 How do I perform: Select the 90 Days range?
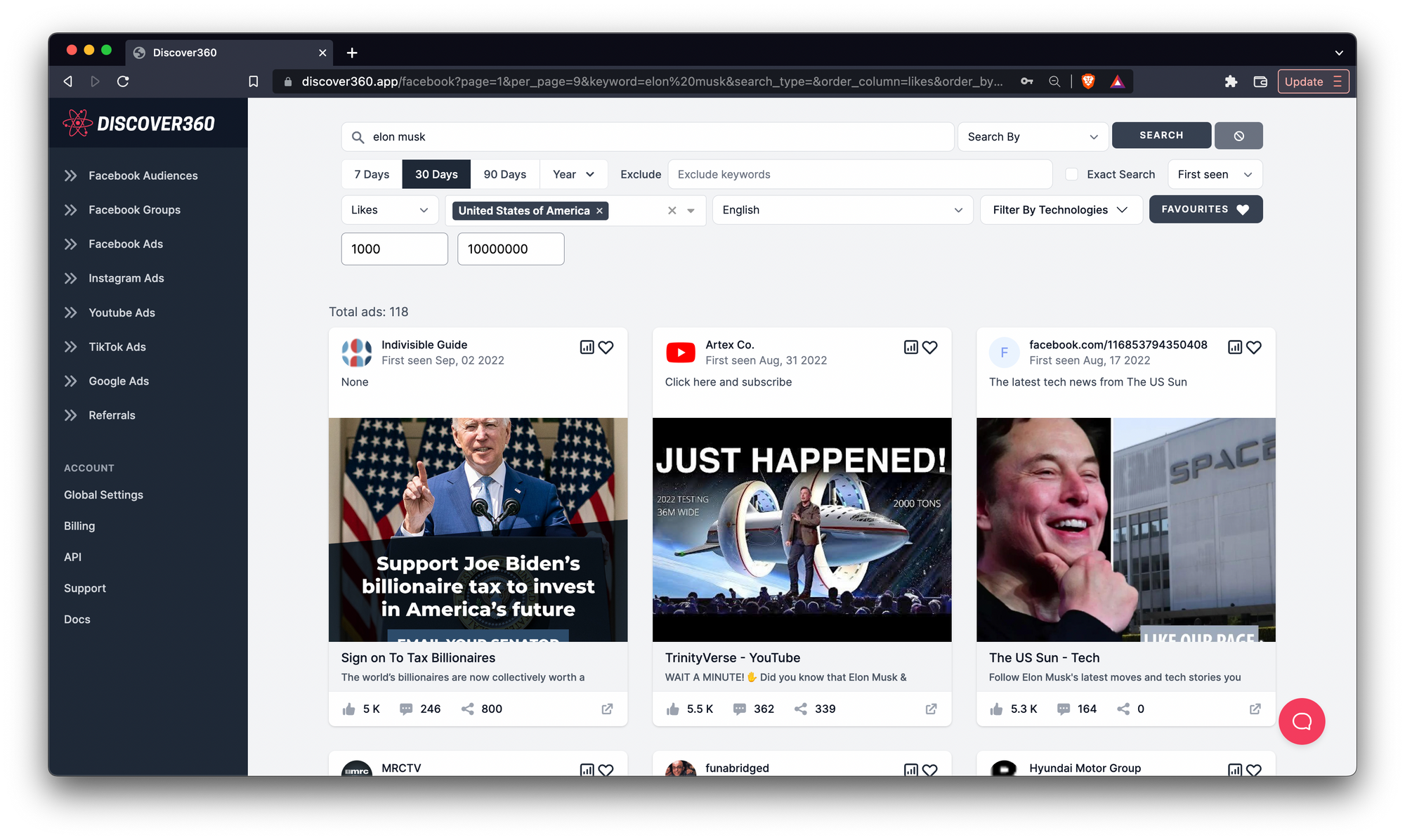(504, 174)
